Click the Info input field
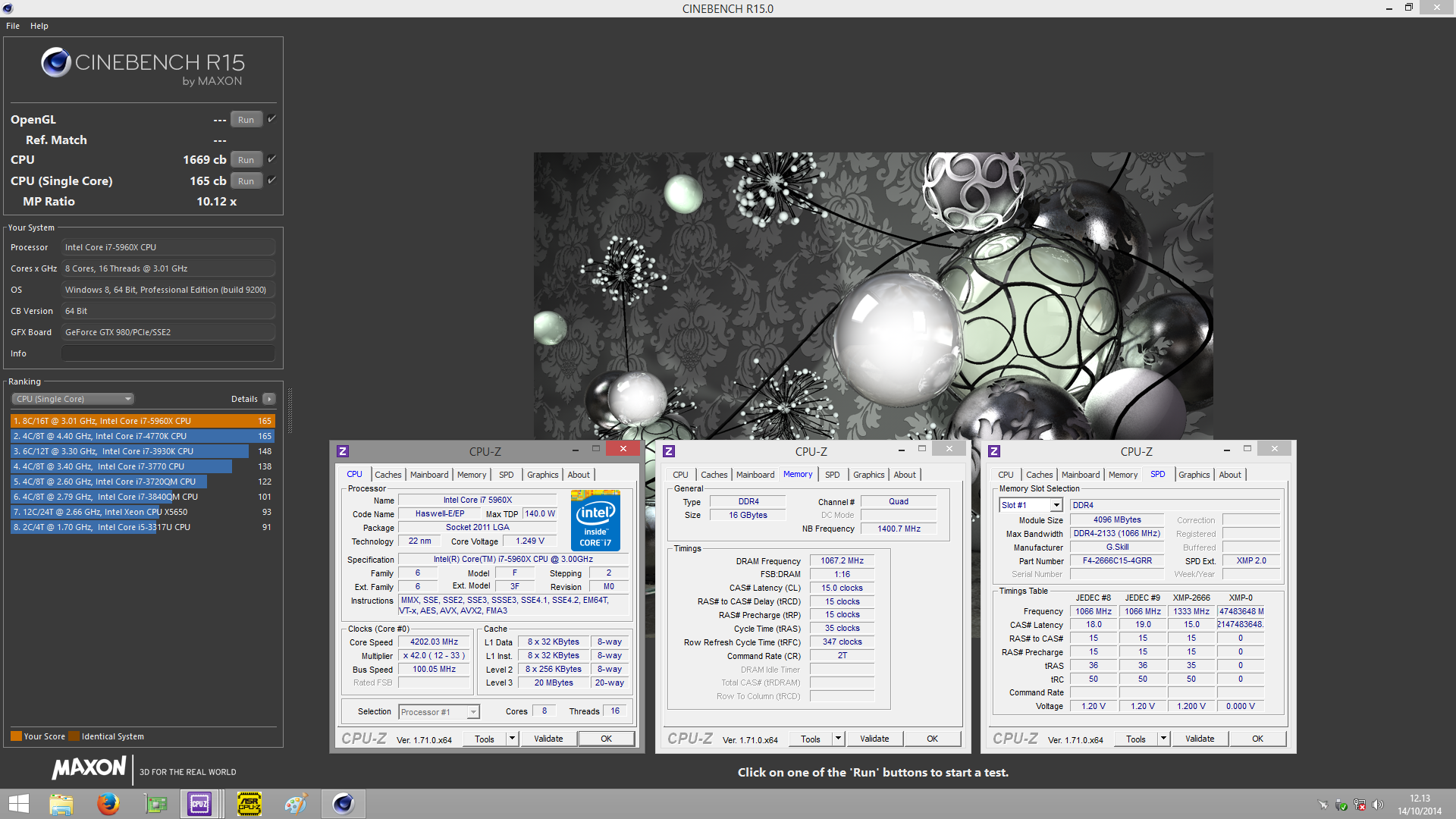1456x819 pixels. tap(168, 353)
